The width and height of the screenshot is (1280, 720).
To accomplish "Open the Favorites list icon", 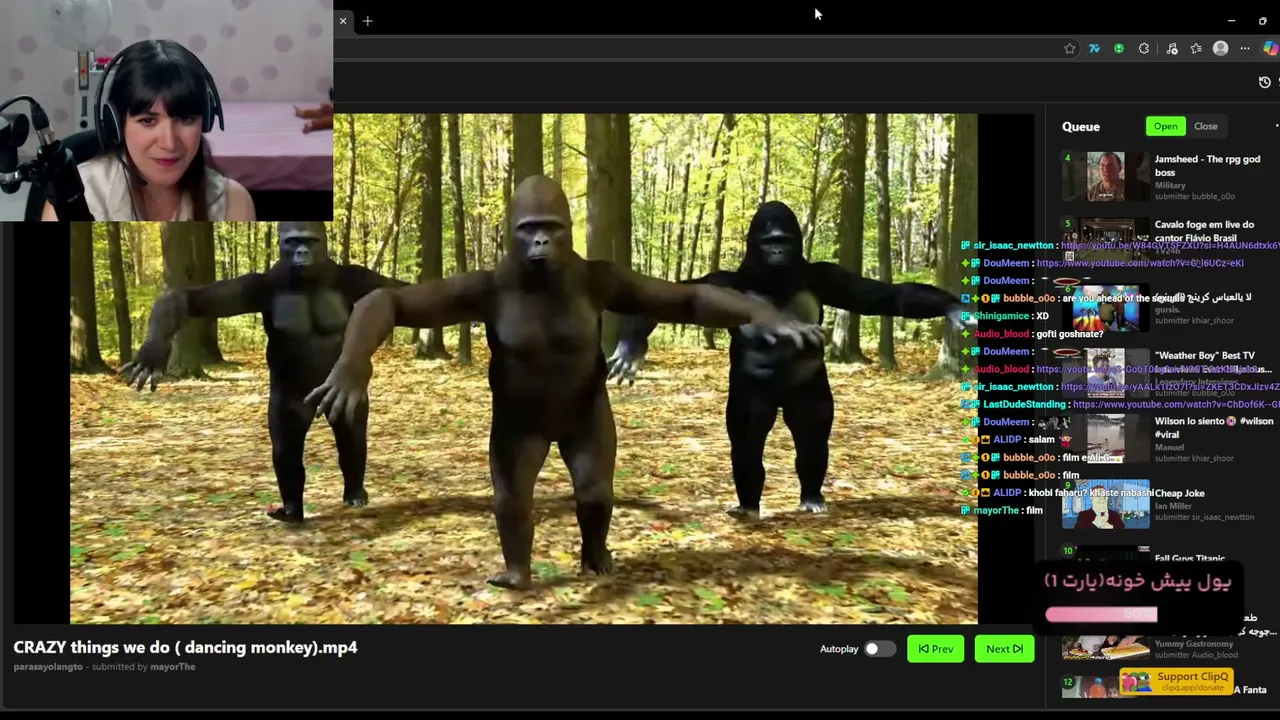I will pyautogui.click(x=1196, y=48).
